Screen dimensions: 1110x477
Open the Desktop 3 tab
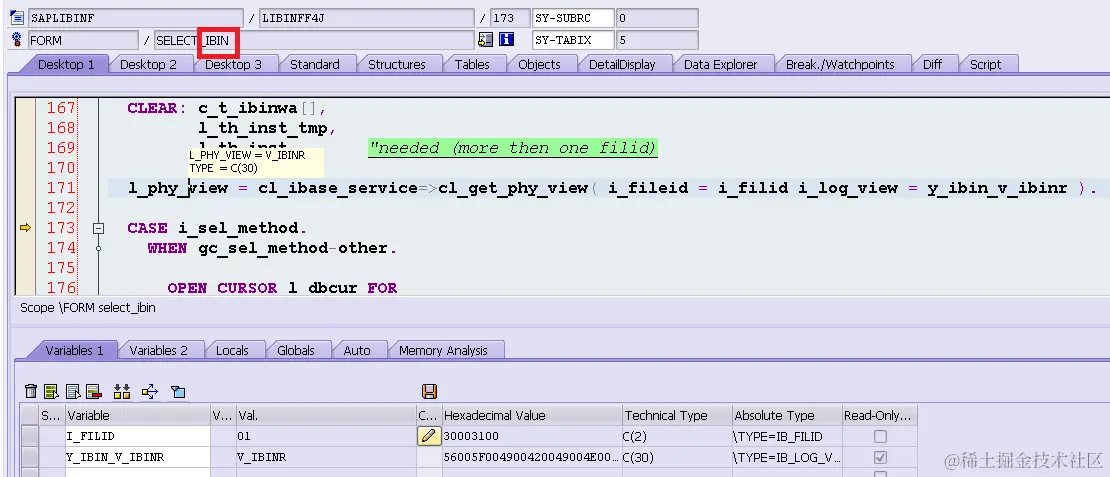pos(233,64)
